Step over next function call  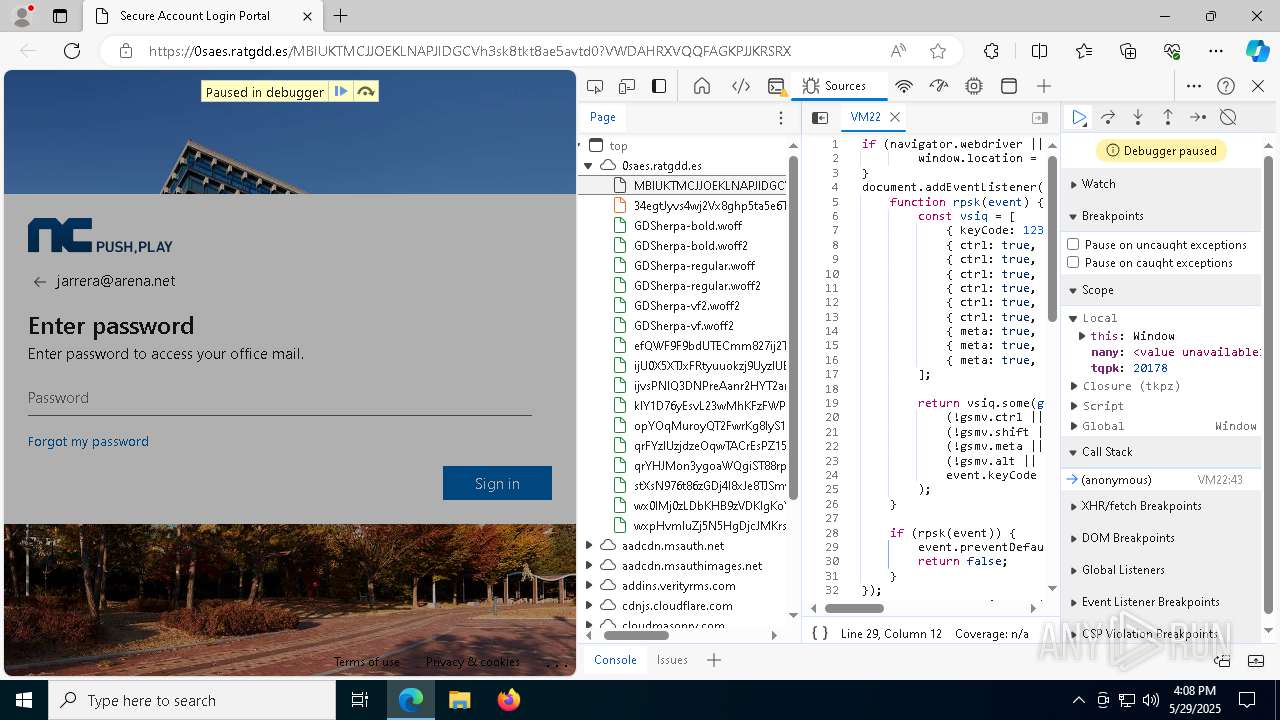click(x=1108, y=117)
